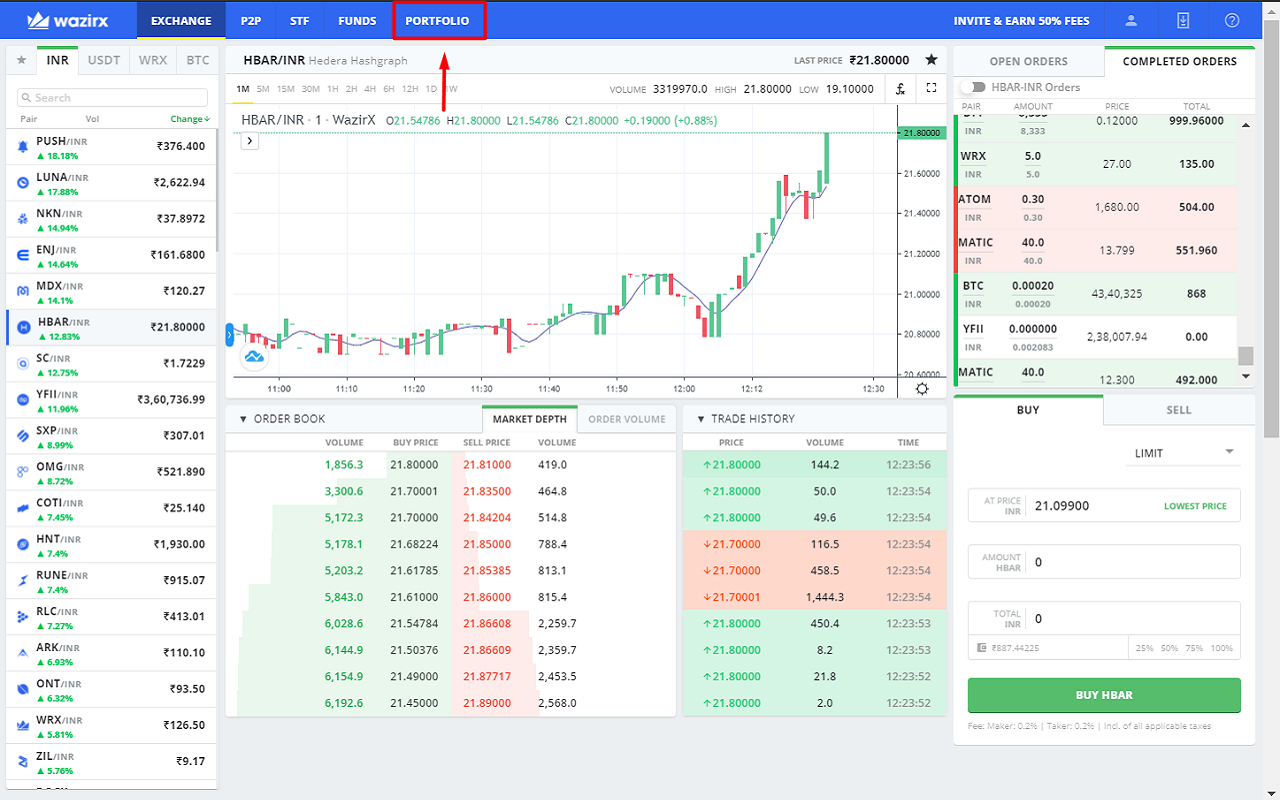1280x800 pixels.
Task: Toggle fullscreen chart icon
Action: pyautogui.click(x=931, y=88)
